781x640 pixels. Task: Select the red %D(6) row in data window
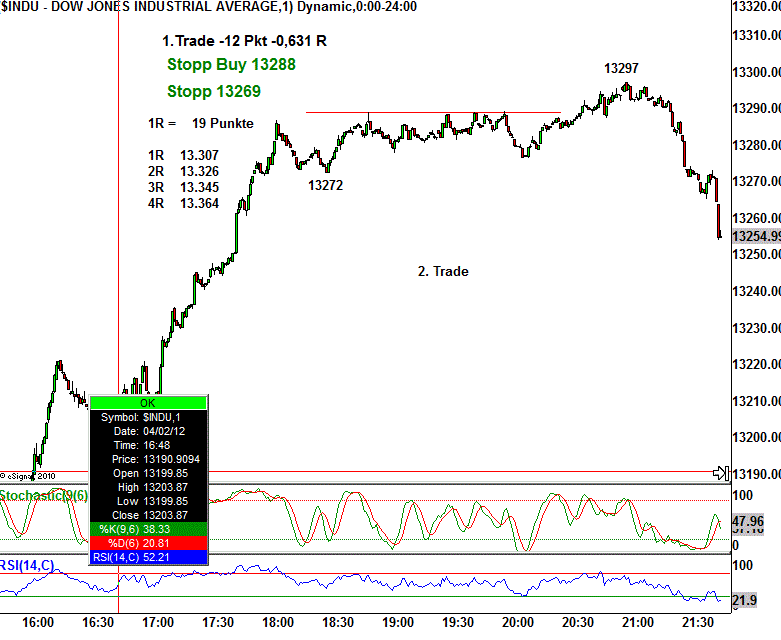(148, 541)
